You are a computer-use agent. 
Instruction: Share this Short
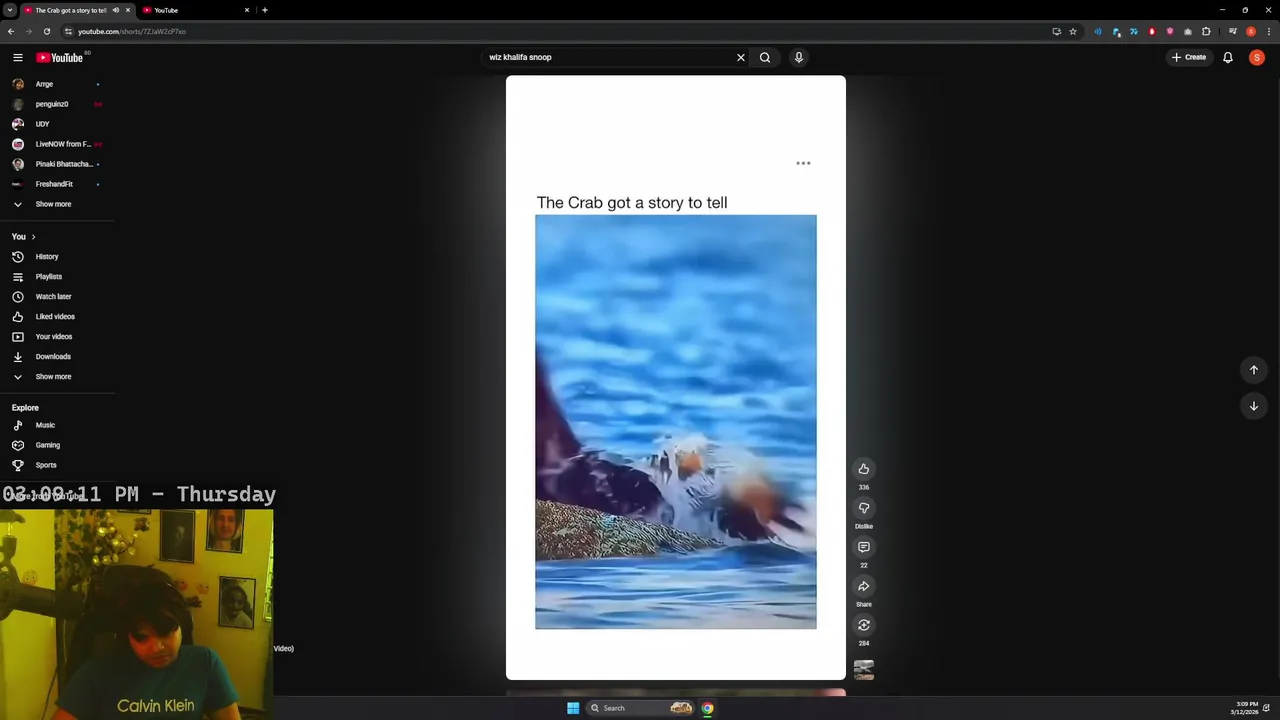pos(864,586)
